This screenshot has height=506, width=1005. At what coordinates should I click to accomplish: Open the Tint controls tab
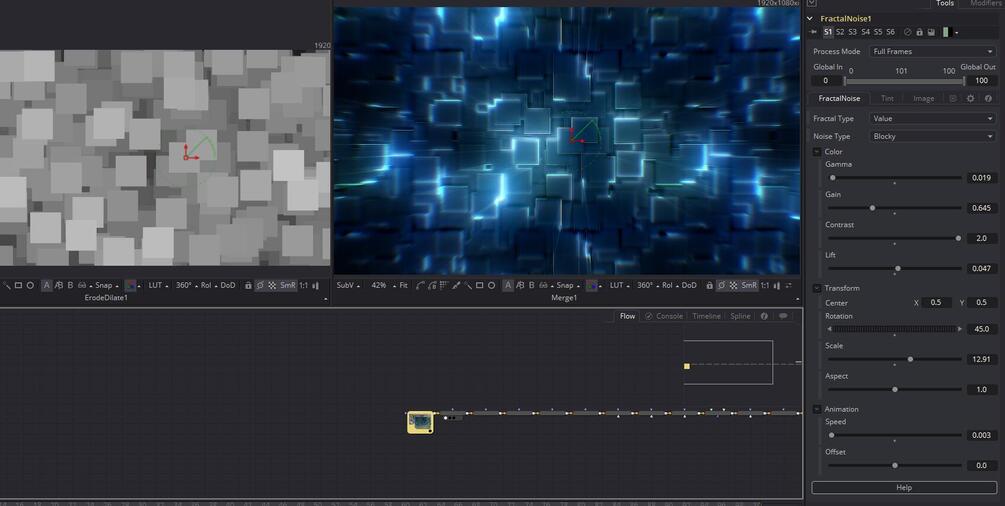click(887, 99)
